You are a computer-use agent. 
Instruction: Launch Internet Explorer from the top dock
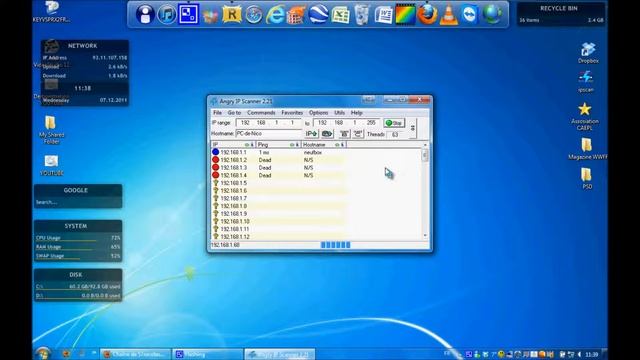275,15
